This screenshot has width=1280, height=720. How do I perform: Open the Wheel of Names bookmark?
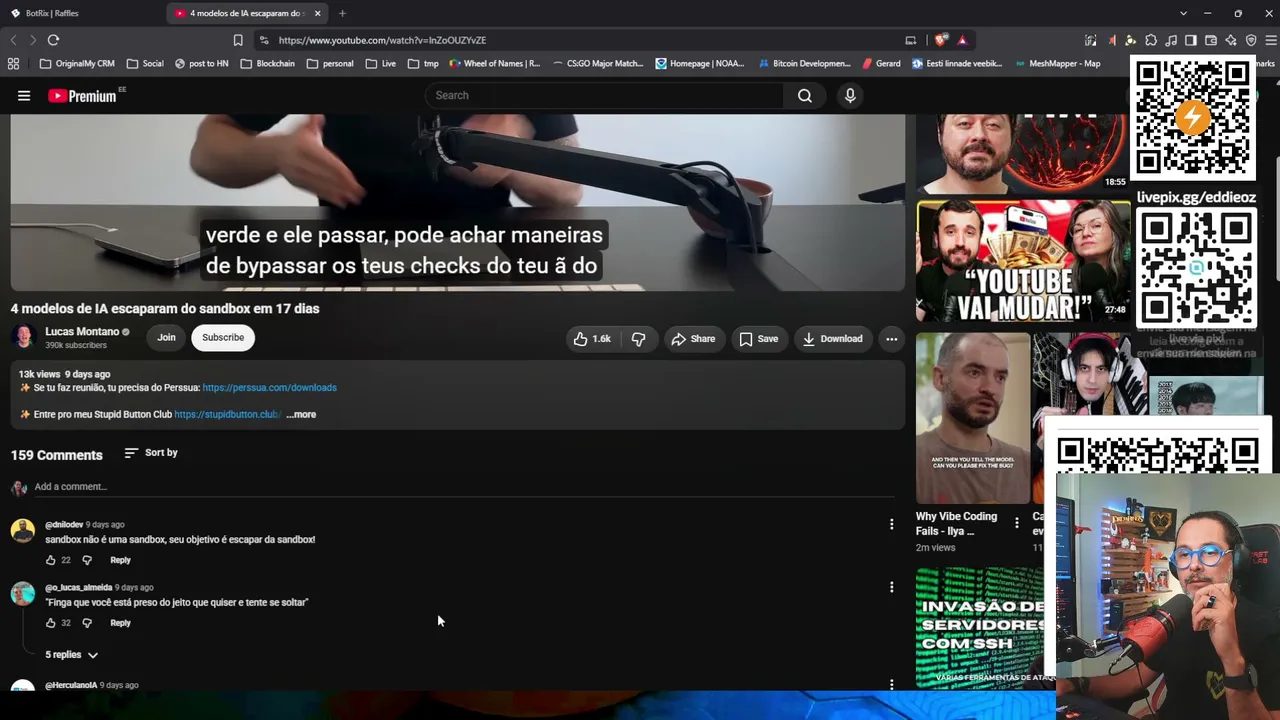coord(495,63)
